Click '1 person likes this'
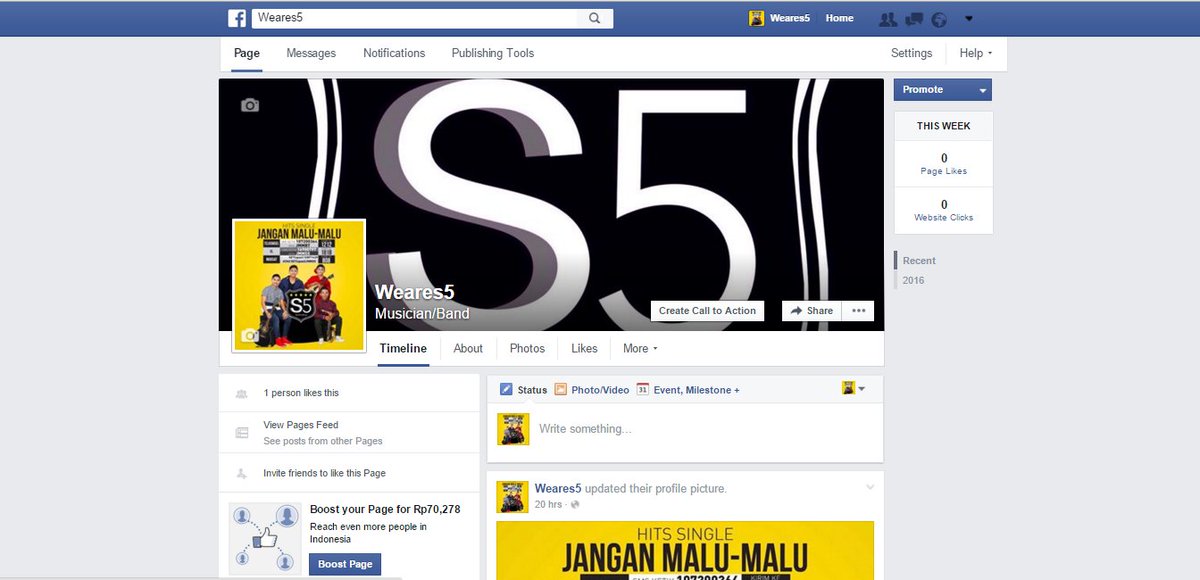This screenshot has width=1200, height=580. pos(301,393)
